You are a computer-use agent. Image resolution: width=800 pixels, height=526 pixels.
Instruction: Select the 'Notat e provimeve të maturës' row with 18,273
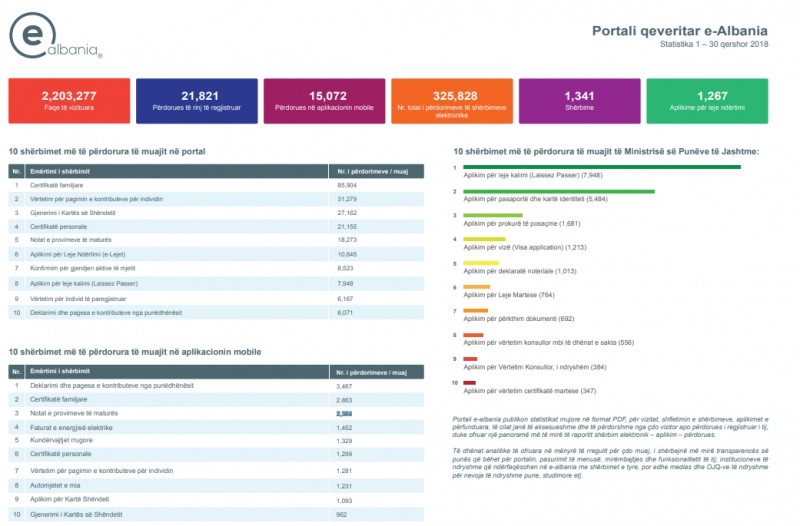coord(216,240)
